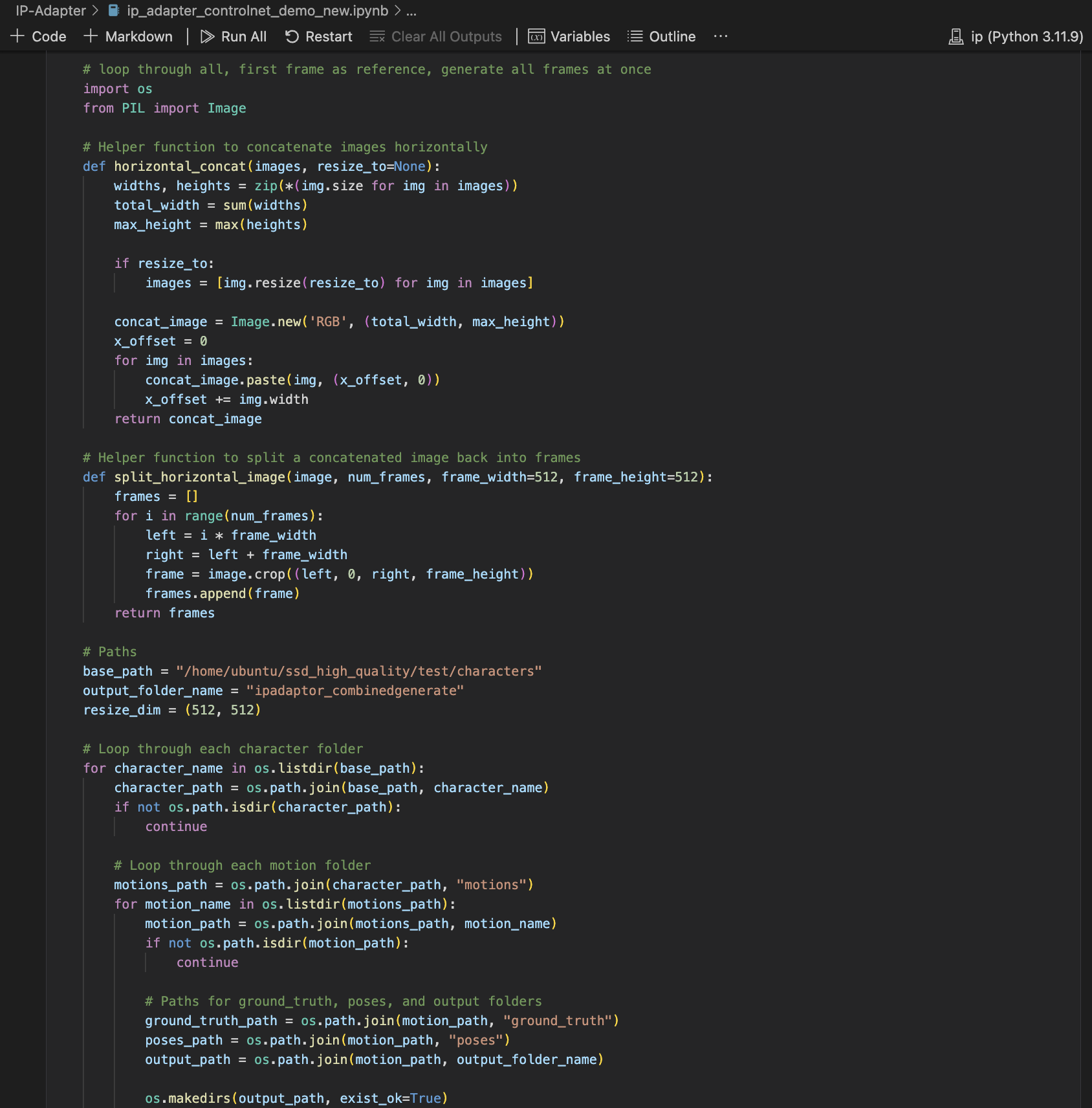
Task: Add a new Code cell
Action: (39, 36)
